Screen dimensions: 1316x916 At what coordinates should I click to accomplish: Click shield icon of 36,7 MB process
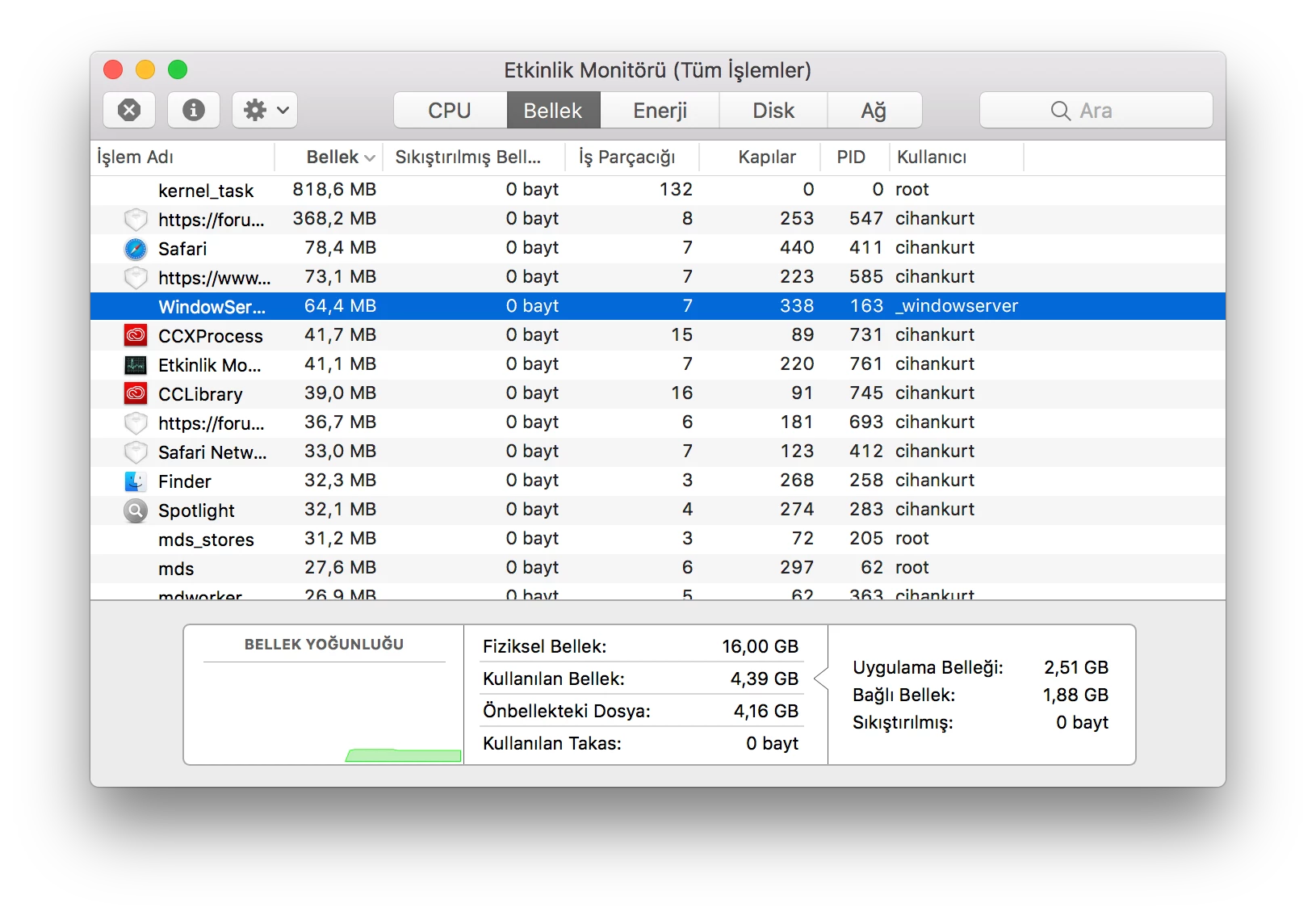tap(136, 423)
